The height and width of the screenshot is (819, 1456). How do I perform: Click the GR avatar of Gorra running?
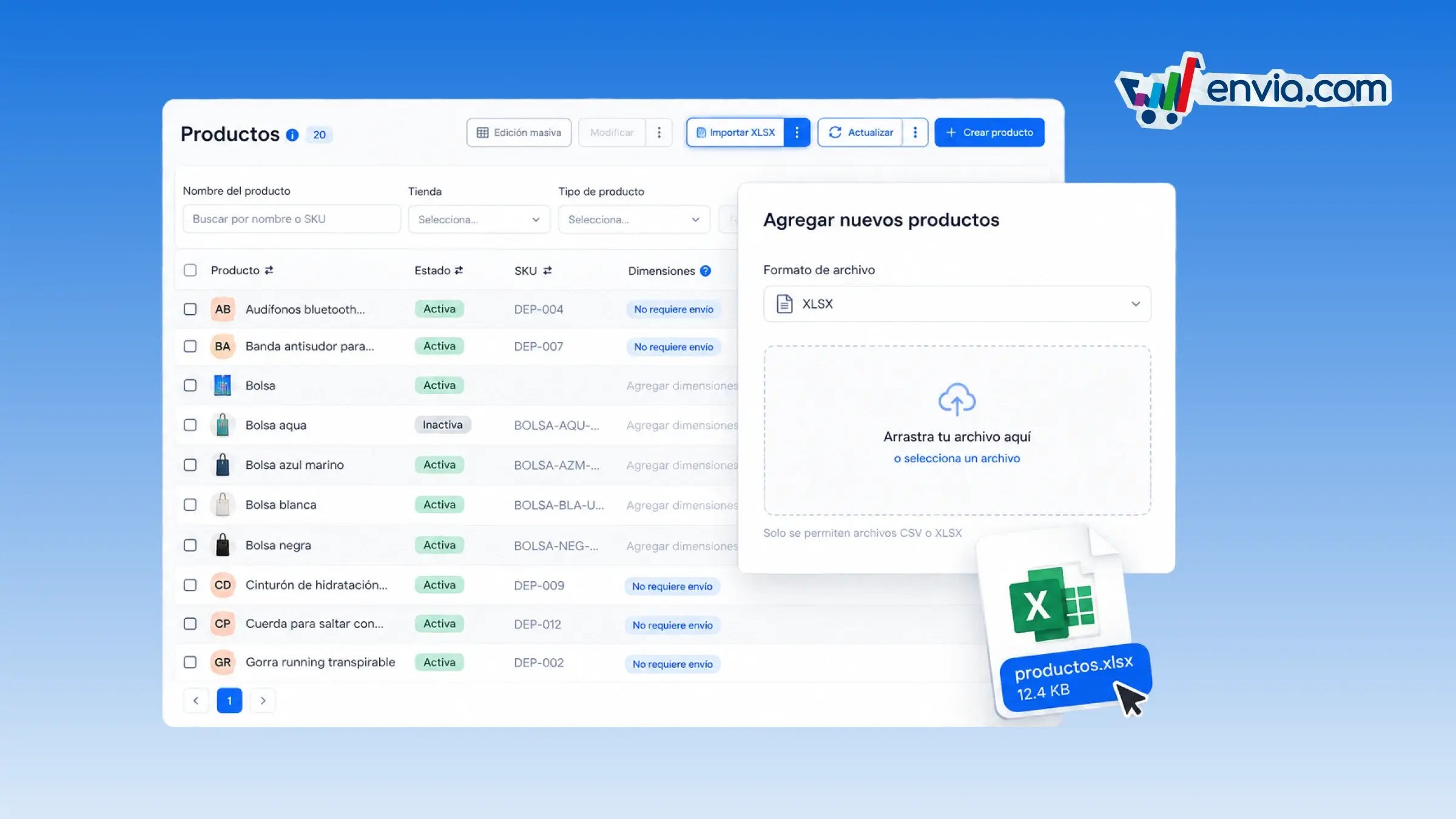tap(223, 662)
